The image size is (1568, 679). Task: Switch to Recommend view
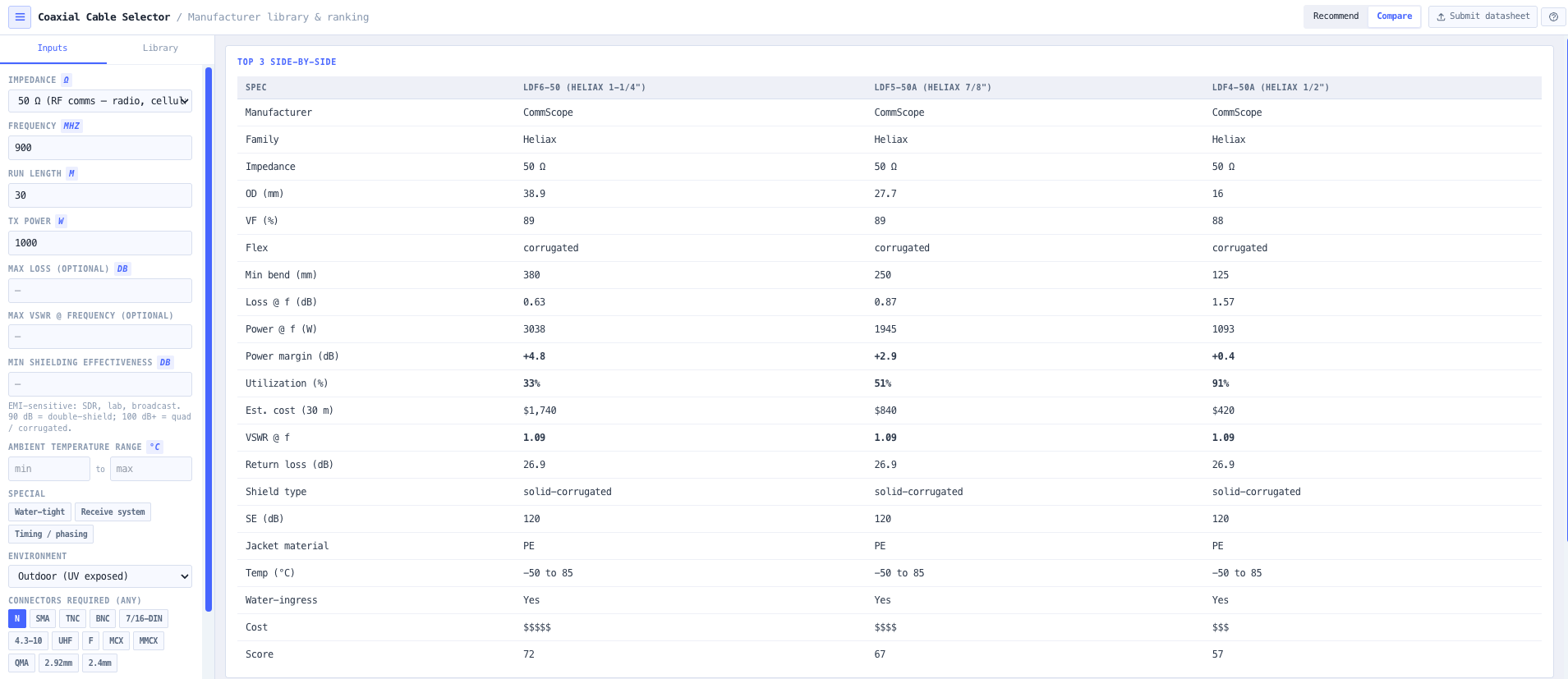click(1336, 16)
